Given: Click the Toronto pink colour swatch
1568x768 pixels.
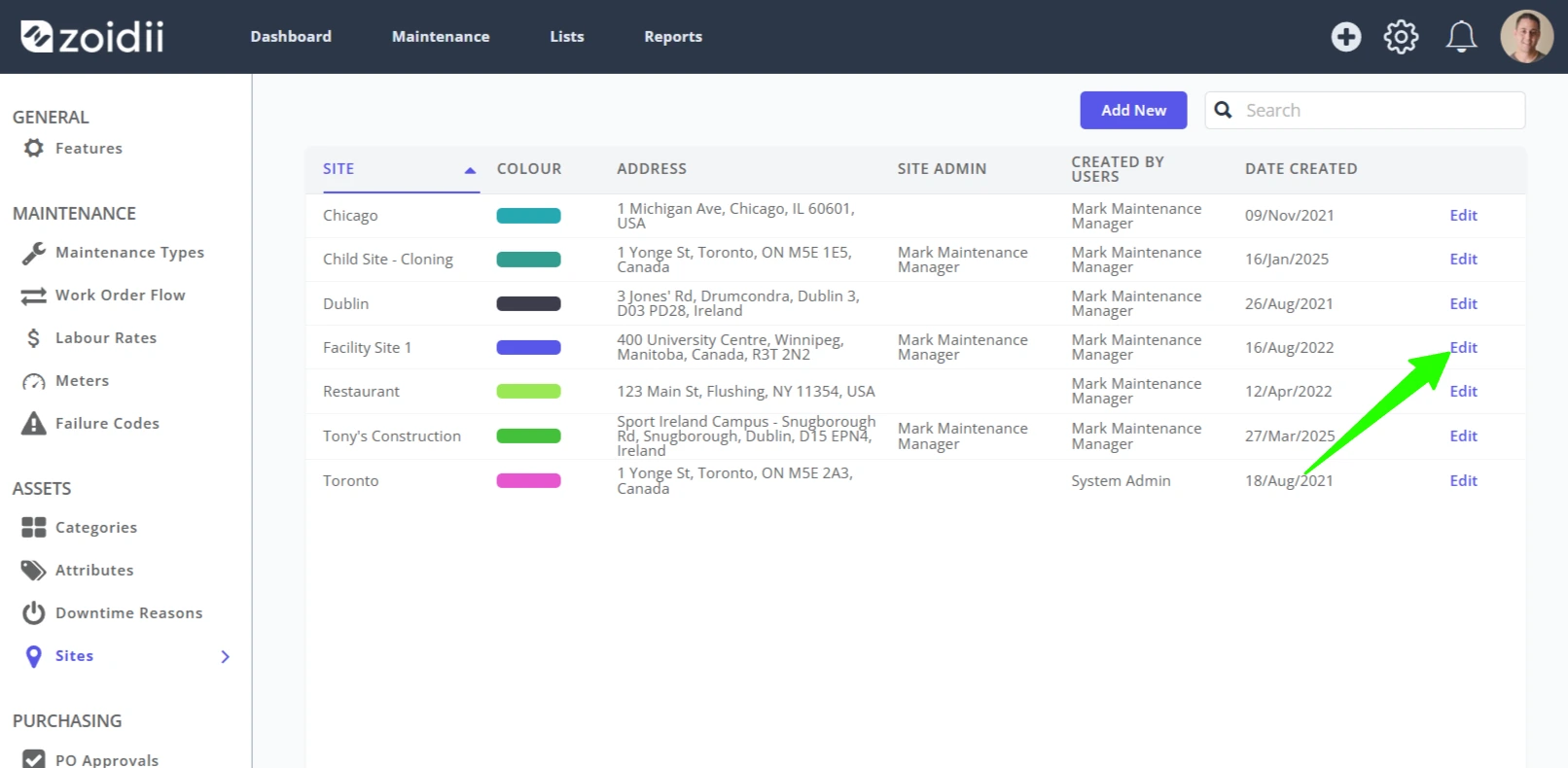Looking at the screenshot, I should click(528, 480).
